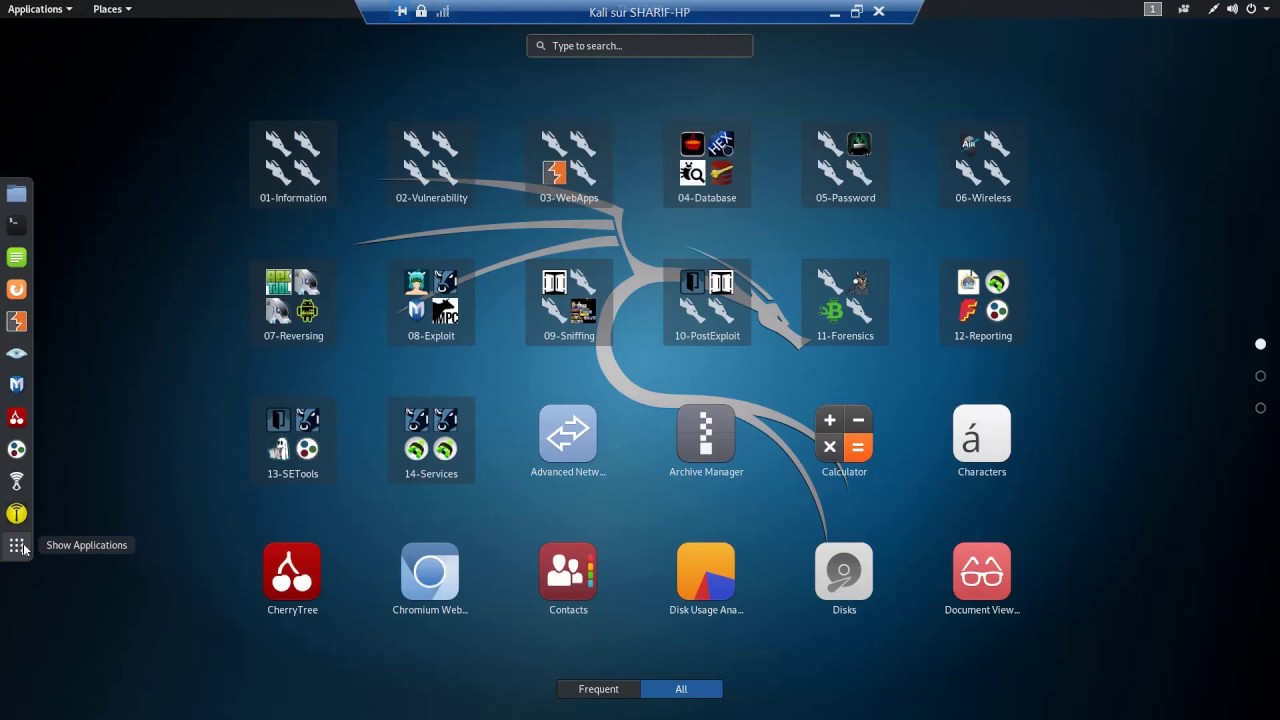Open the 07-Reversing folder
Viewport: 1280px width, 720px height.
293,304
